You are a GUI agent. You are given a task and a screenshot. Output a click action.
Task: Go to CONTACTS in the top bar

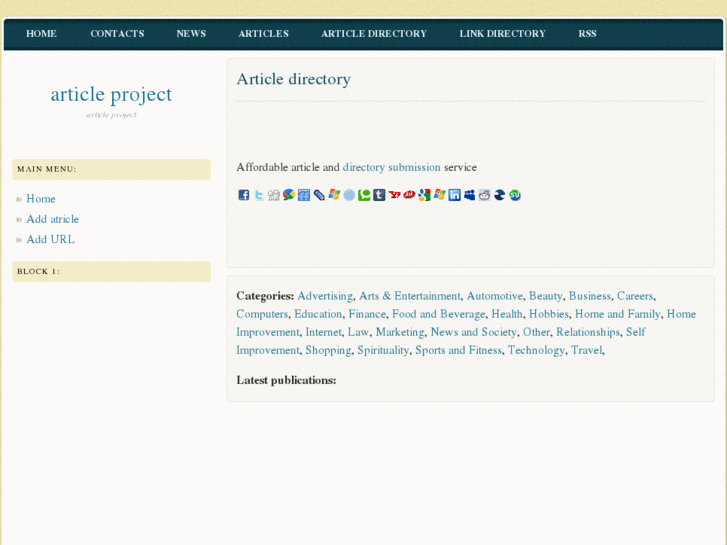coord(117,34)
